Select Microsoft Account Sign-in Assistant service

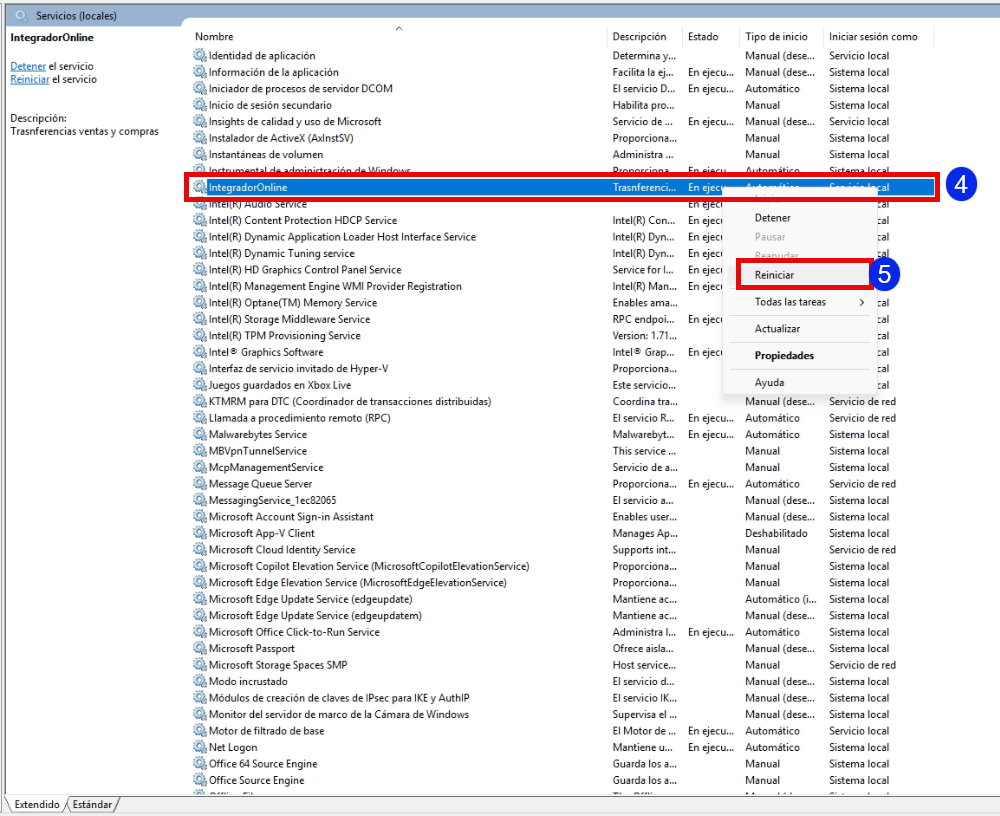pos(564,517)
